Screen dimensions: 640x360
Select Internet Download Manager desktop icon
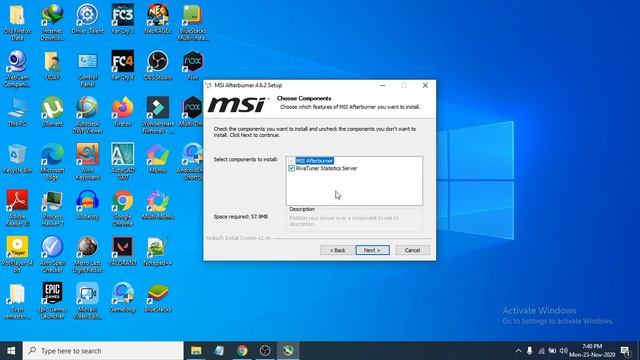[52, 22]
